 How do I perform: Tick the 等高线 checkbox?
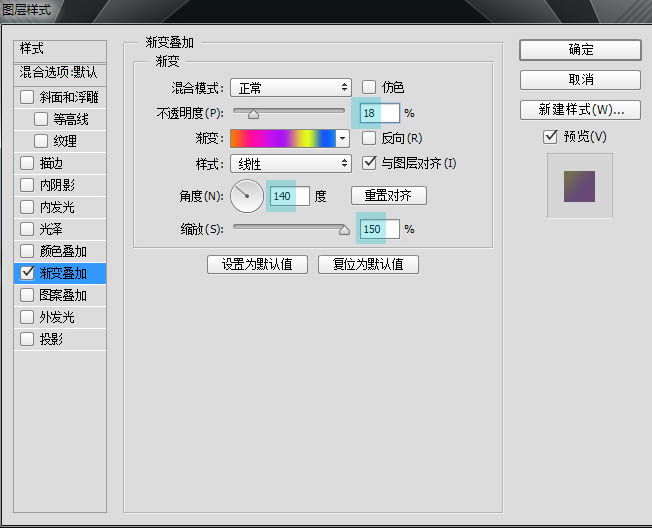(x=41, y=119)
